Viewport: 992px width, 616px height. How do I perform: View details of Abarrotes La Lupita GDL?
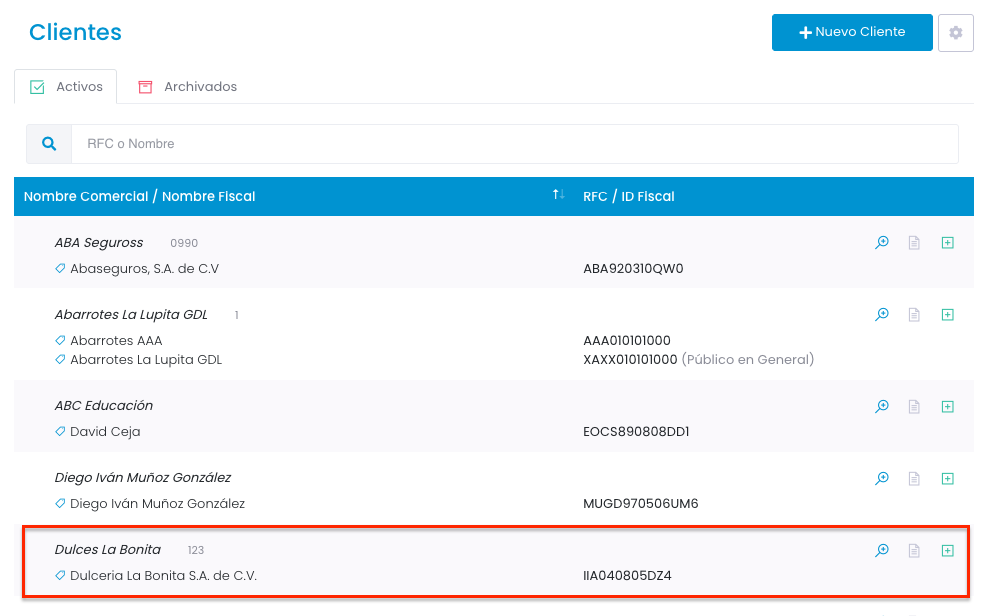pos(882,314)
